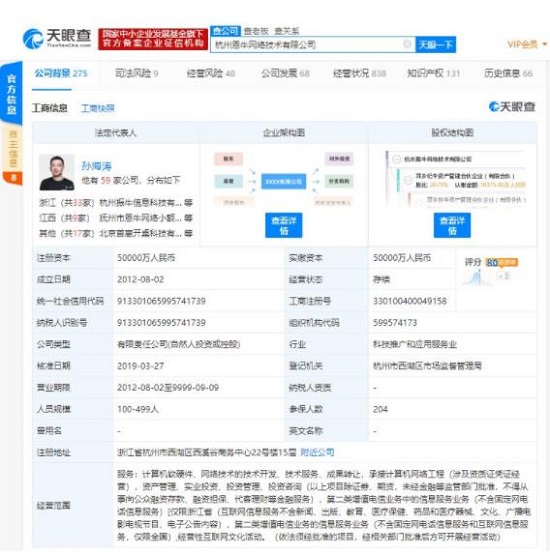This screenshot has height=554, width=550.
Task: Select the 官方信息 side tab
Action: click(x=12, y=94)
